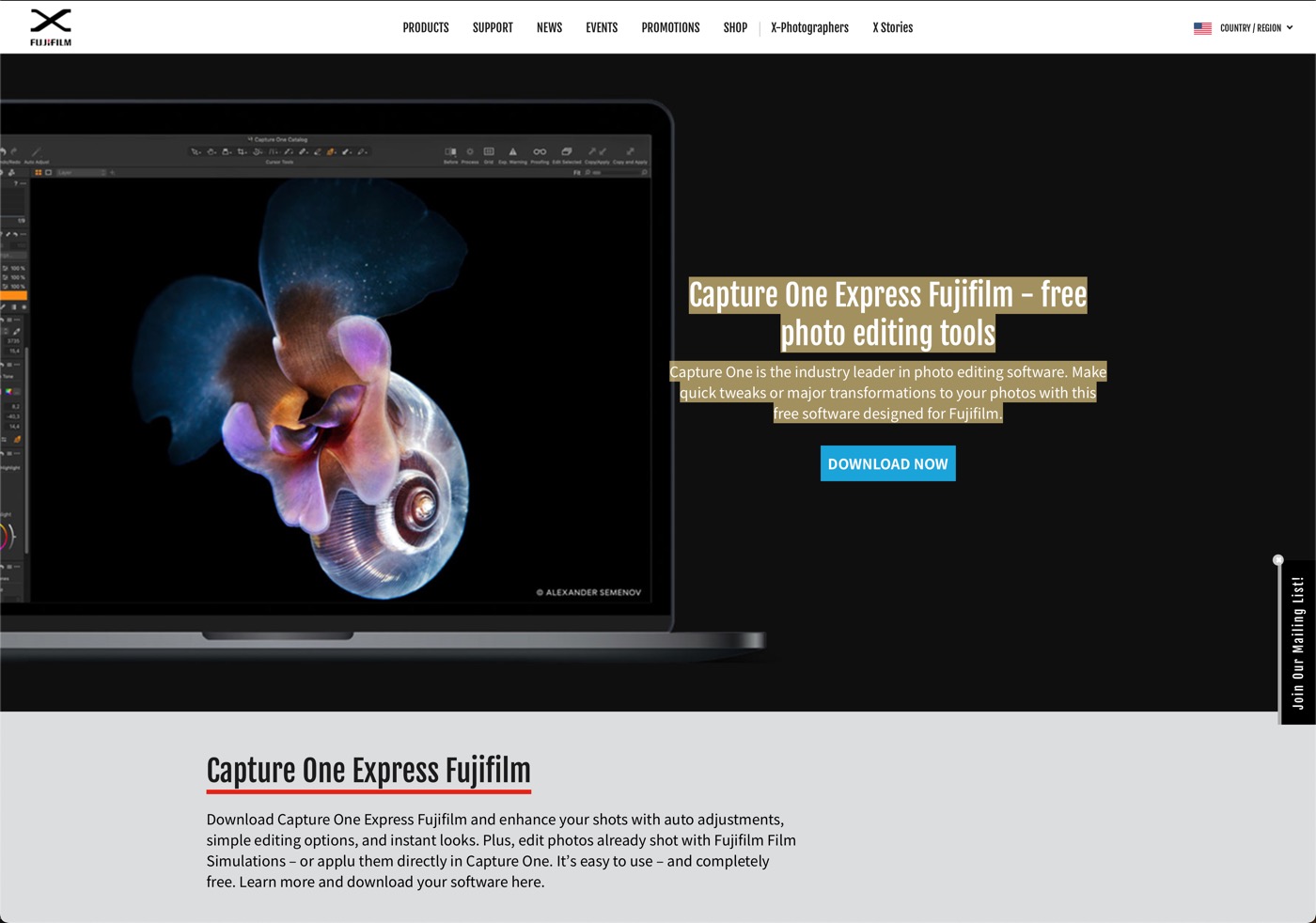Go to the Fujifilm X logo homepage
The height and width of the screenshot is (923, 1316).
pos(51,27)
